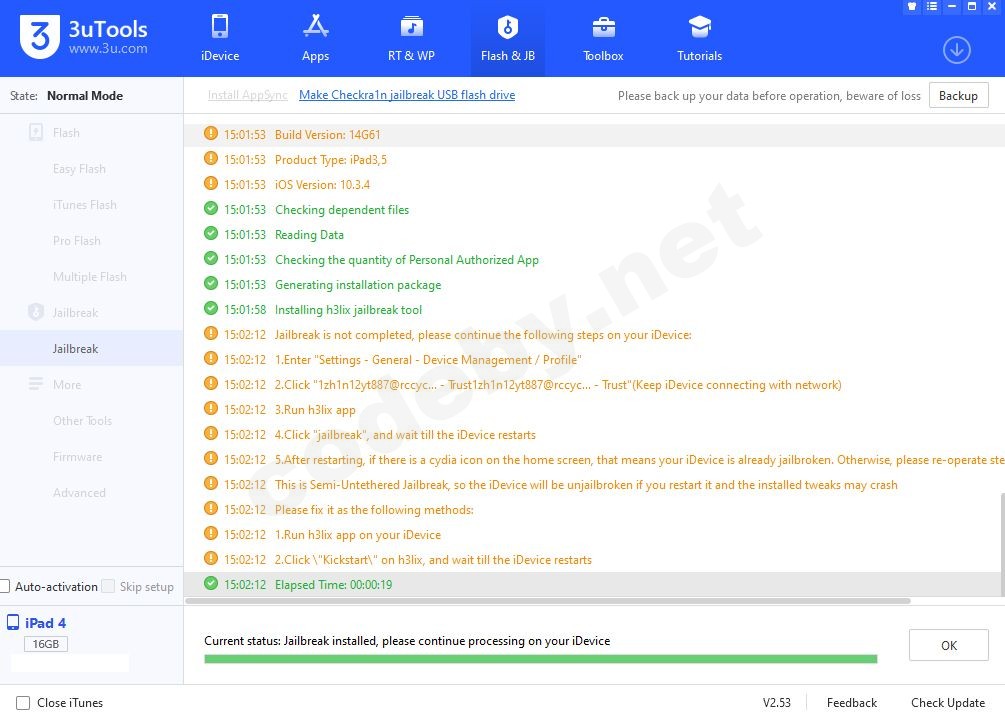Click the More category icon in sidebar
This screenshot has height=718, width=1005.
coord(36,384)
